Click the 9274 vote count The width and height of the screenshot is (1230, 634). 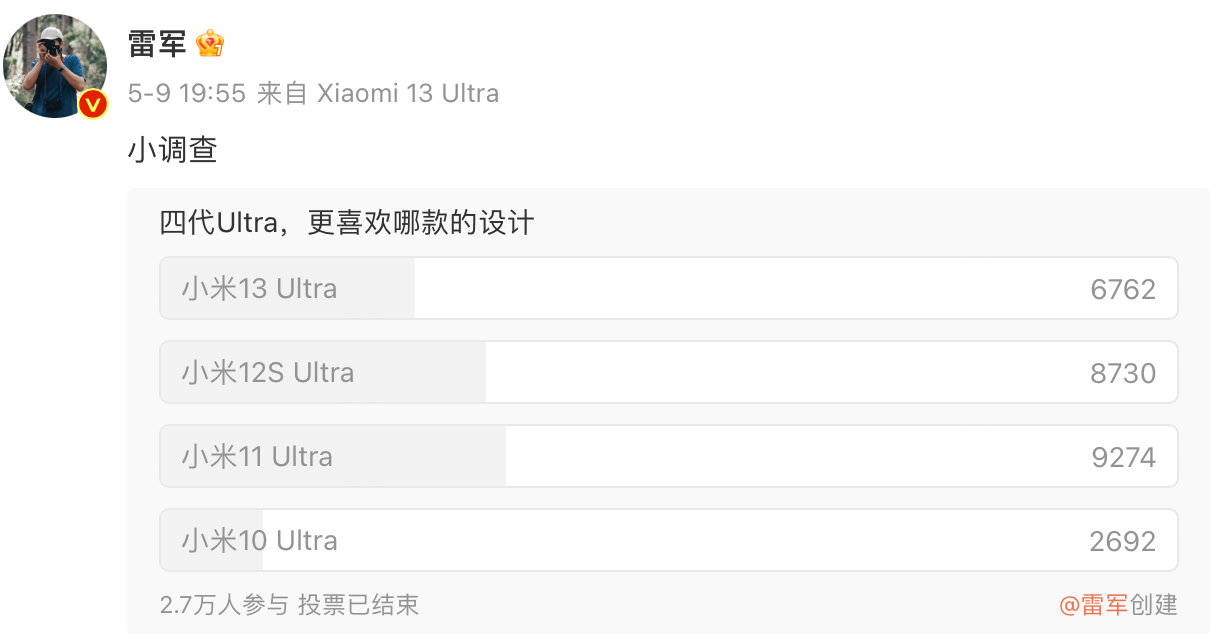click(1123, 458)
